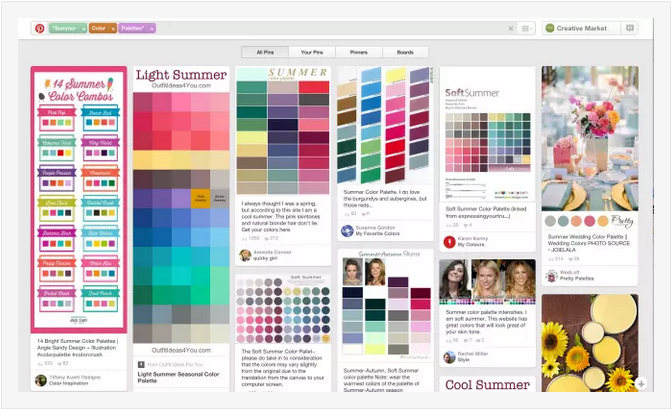The image size is (672, 410).
Task: Open the sunflowers and yellow paint pin
Action: tap(590, 343)
